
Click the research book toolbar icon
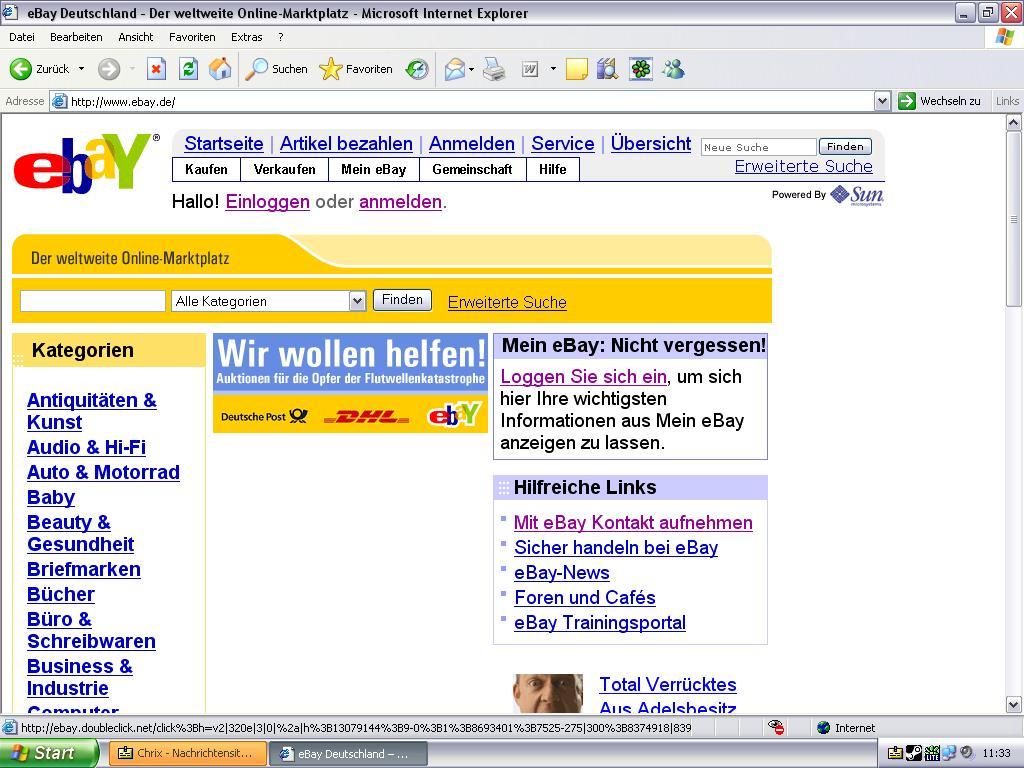point(607,69)
